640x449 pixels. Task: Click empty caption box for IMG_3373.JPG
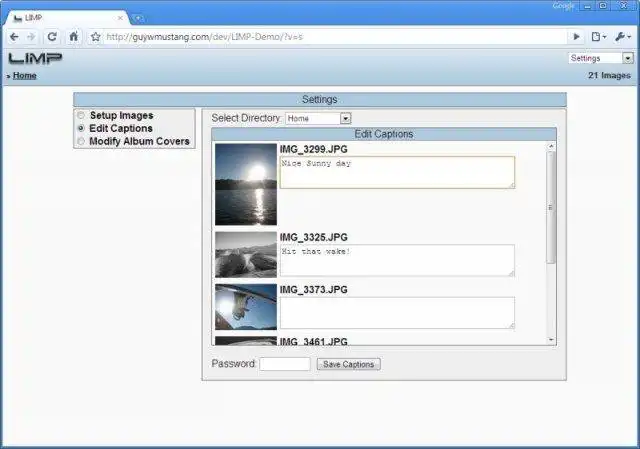tap(397, 313)
